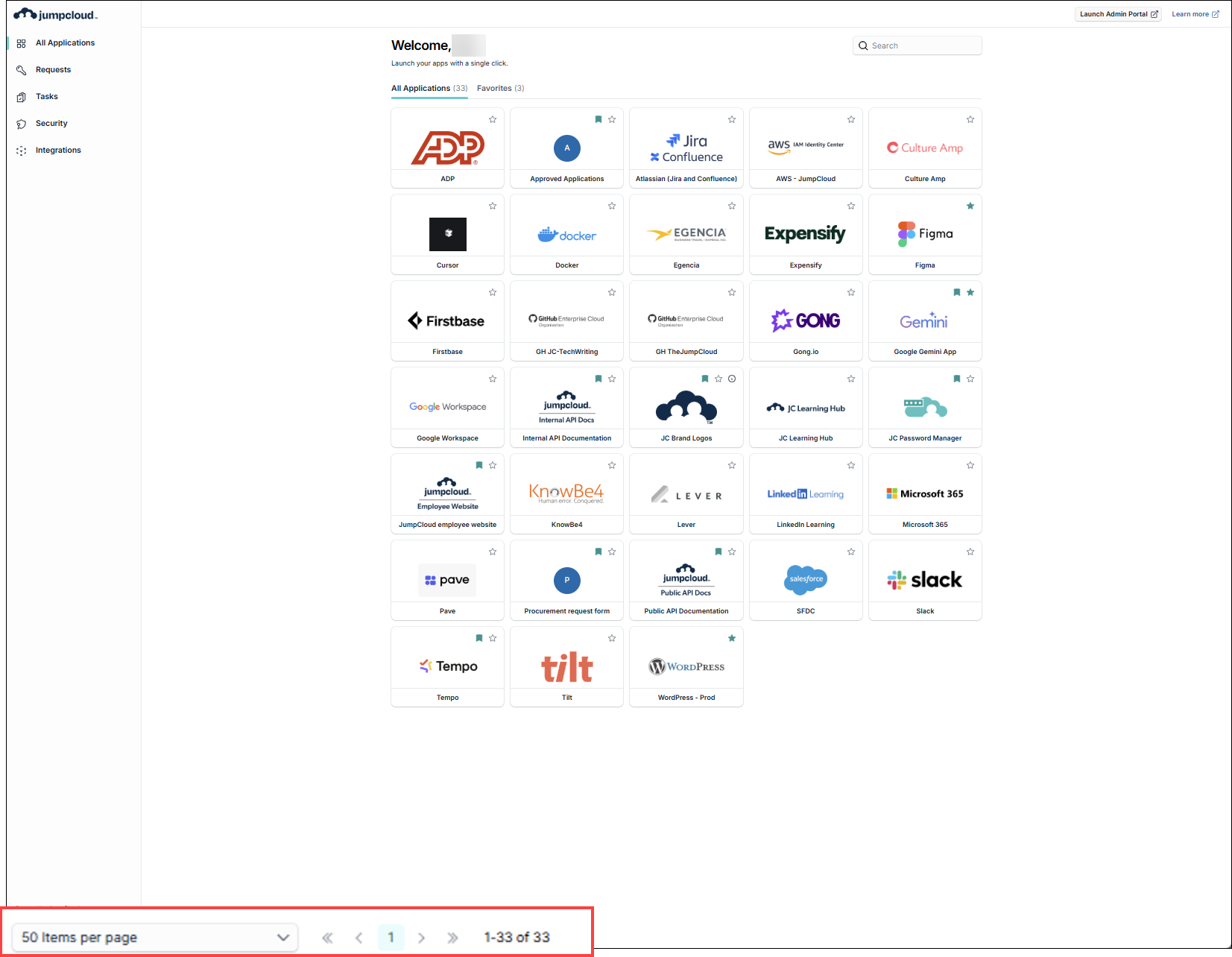Select All Applications in the left sidebar
1232x957 pixels.
tap(65, 42)
